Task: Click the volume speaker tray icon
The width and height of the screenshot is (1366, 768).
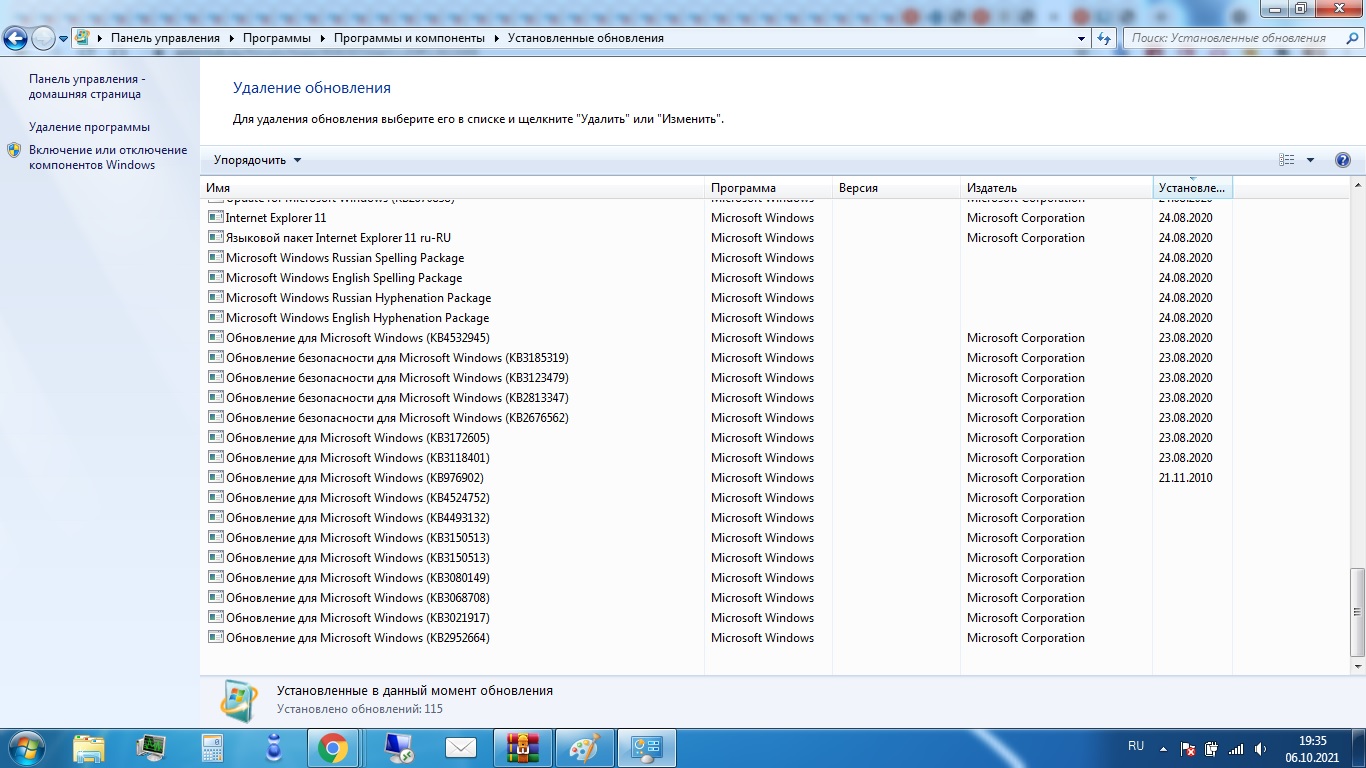Action: [x=1260, y=748]
